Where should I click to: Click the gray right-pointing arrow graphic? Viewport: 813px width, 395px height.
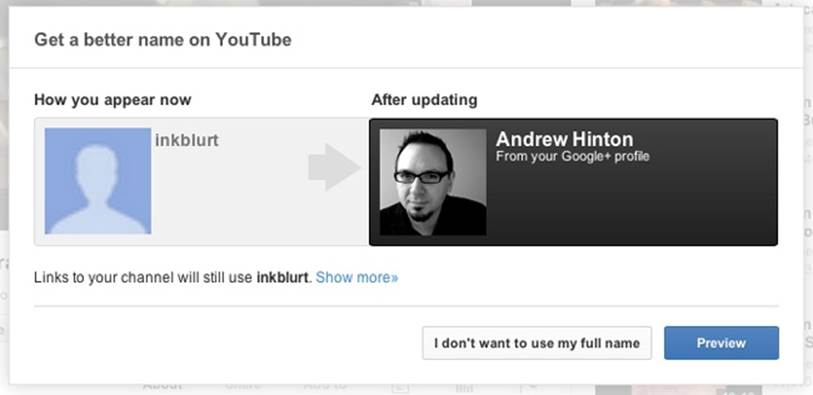tap(334, 167)
